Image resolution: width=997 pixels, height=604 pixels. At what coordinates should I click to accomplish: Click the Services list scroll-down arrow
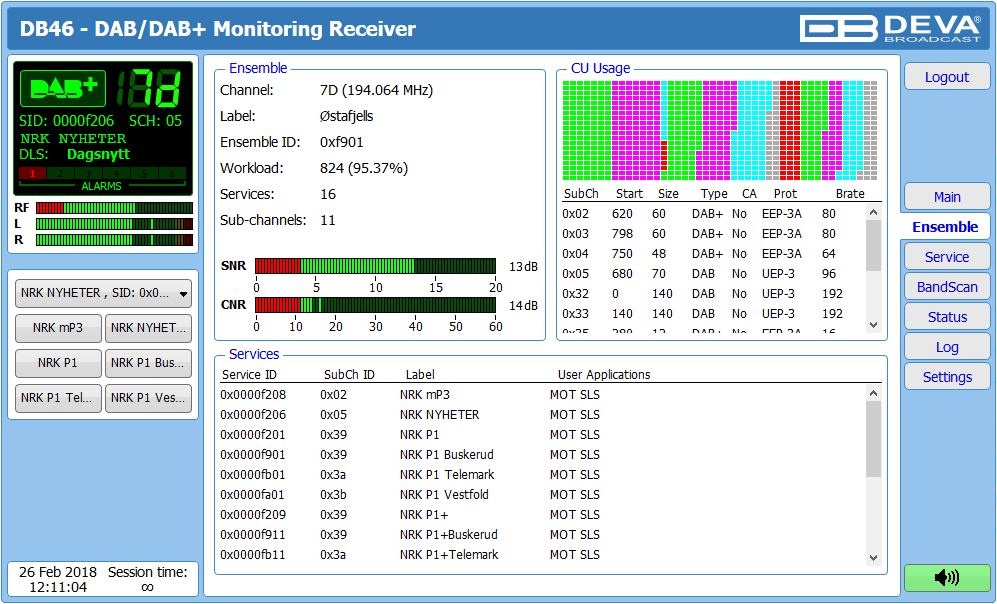[874, 558]
